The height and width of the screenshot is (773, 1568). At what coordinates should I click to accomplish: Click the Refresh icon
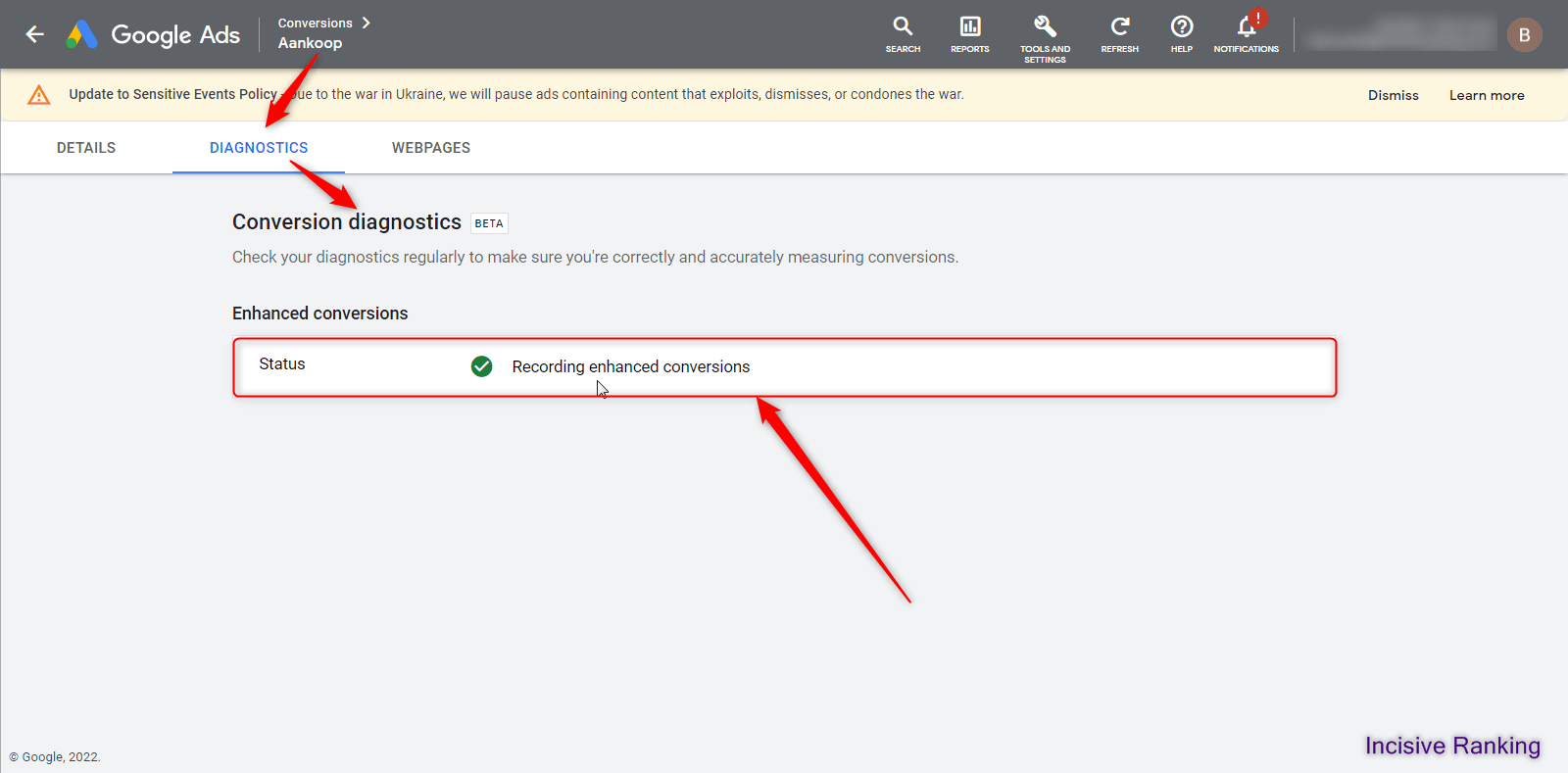pyautogui.click(x=1119, y=33)
